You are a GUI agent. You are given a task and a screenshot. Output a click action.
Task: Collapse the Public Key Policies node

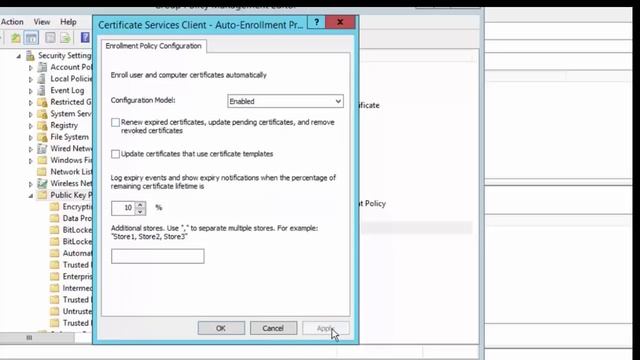tap(31, 196)
